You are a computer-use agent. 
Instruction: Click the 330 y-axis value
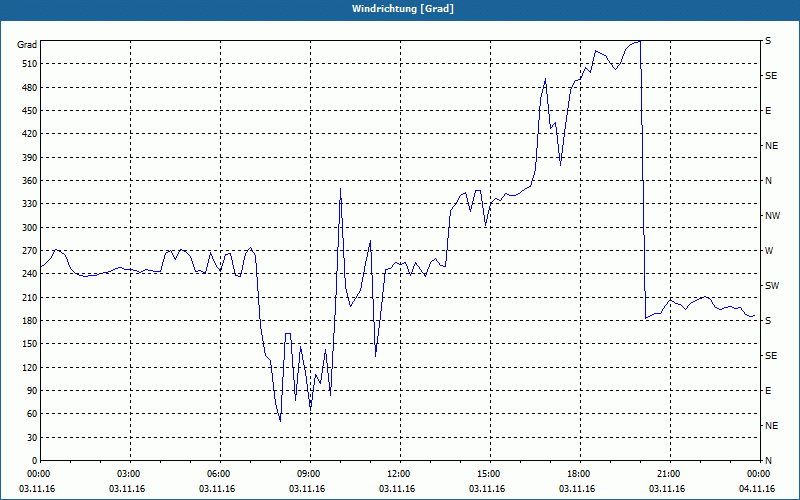tap(30, 204)
